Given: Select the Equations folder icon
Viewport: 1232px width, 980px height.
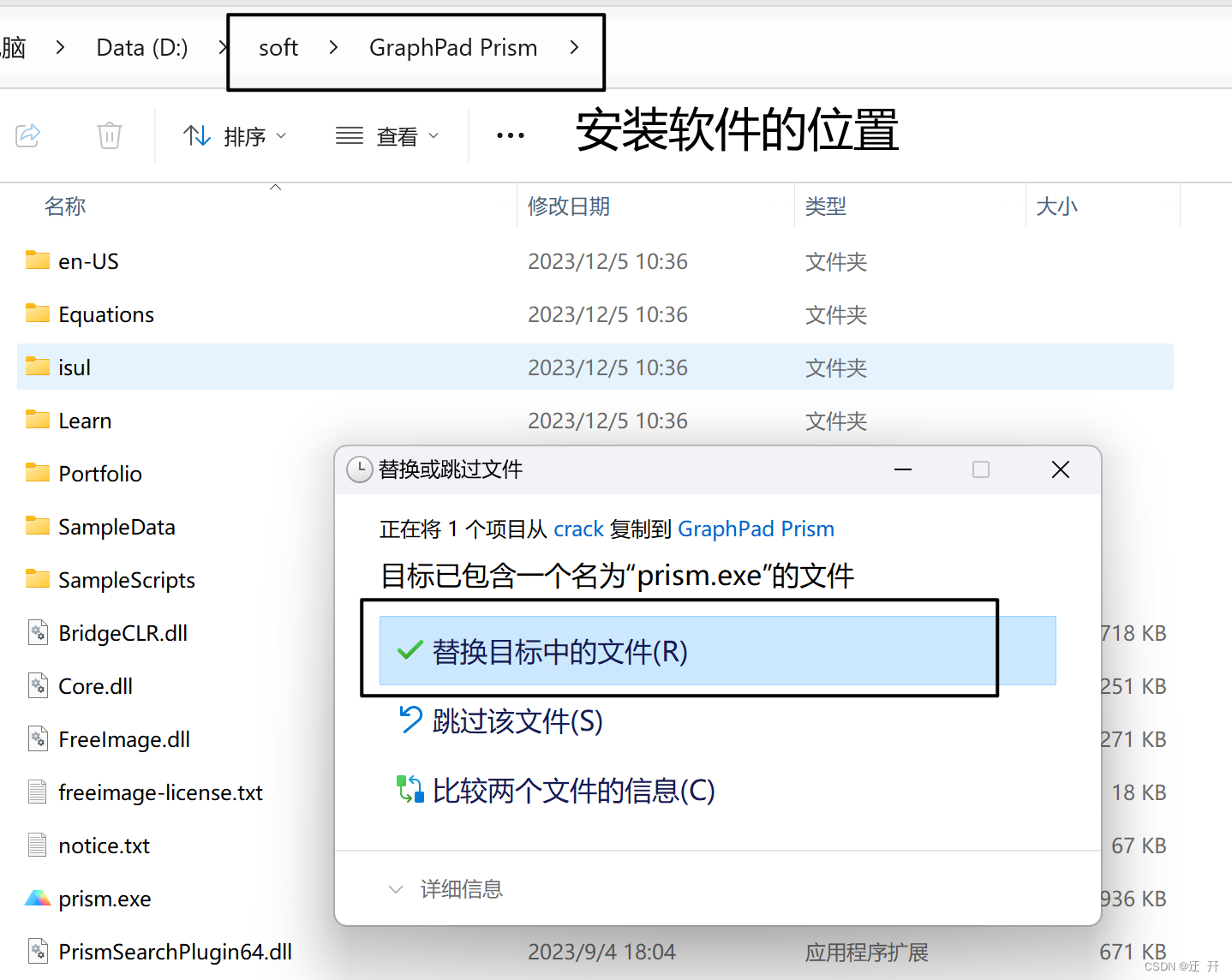Looking at the screenshot, I should pyautogui.click(x=38, y=314).
